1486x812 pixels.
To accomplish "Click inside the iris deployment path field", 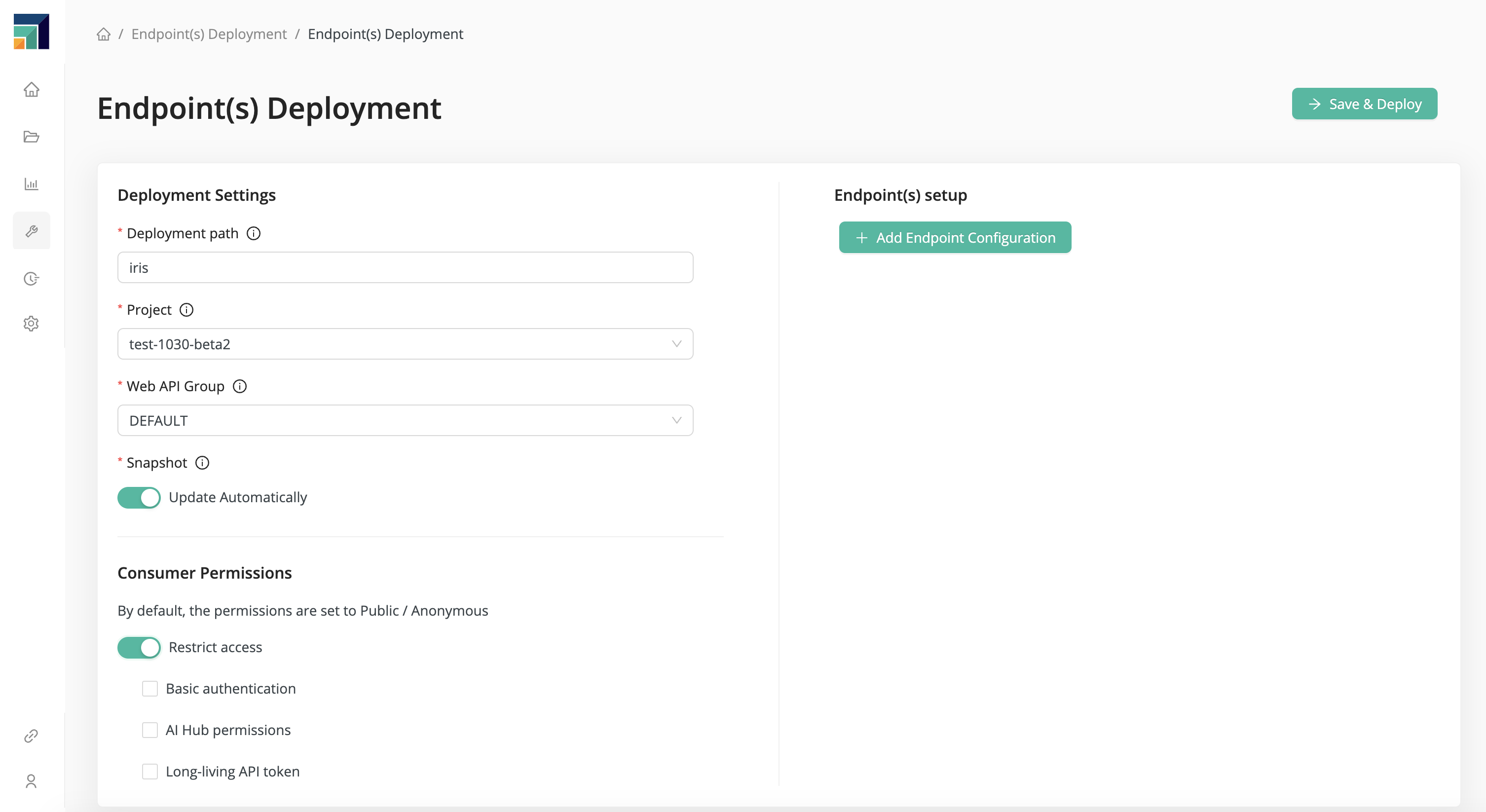I will tap(404, 267).
